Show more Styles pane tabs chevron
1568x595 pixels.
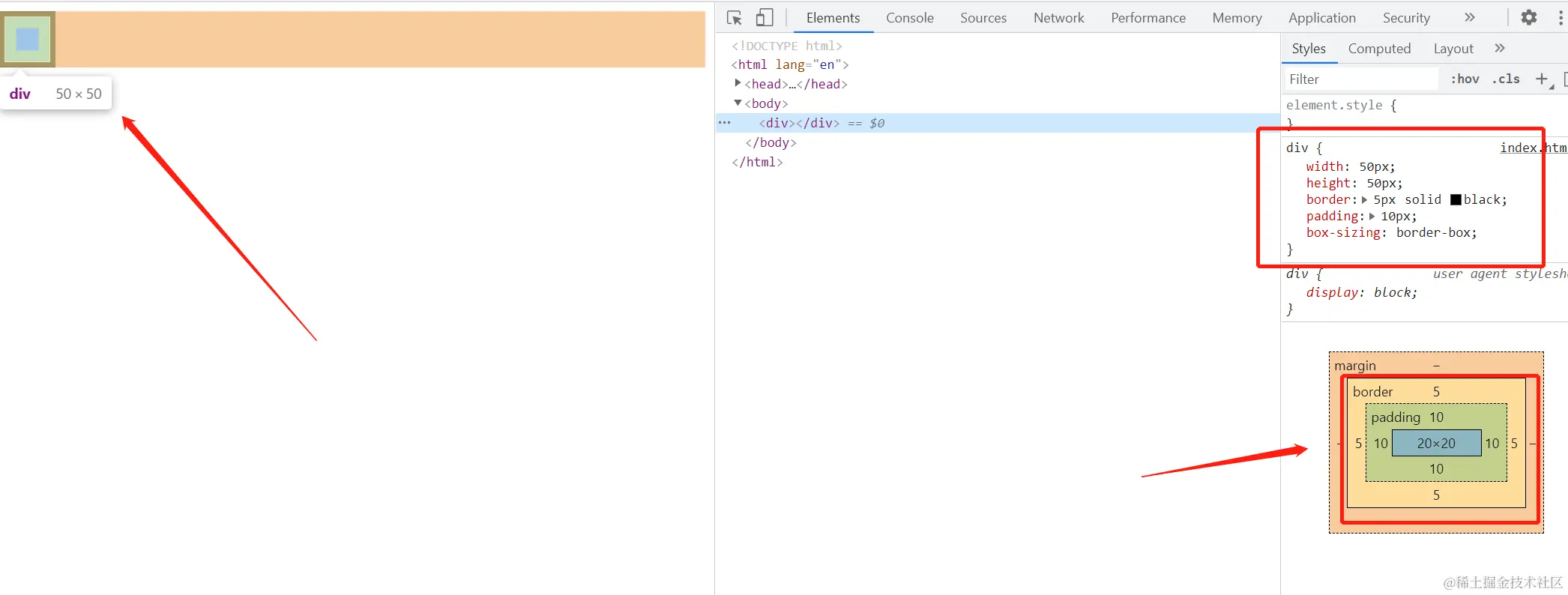[1500, 48]
